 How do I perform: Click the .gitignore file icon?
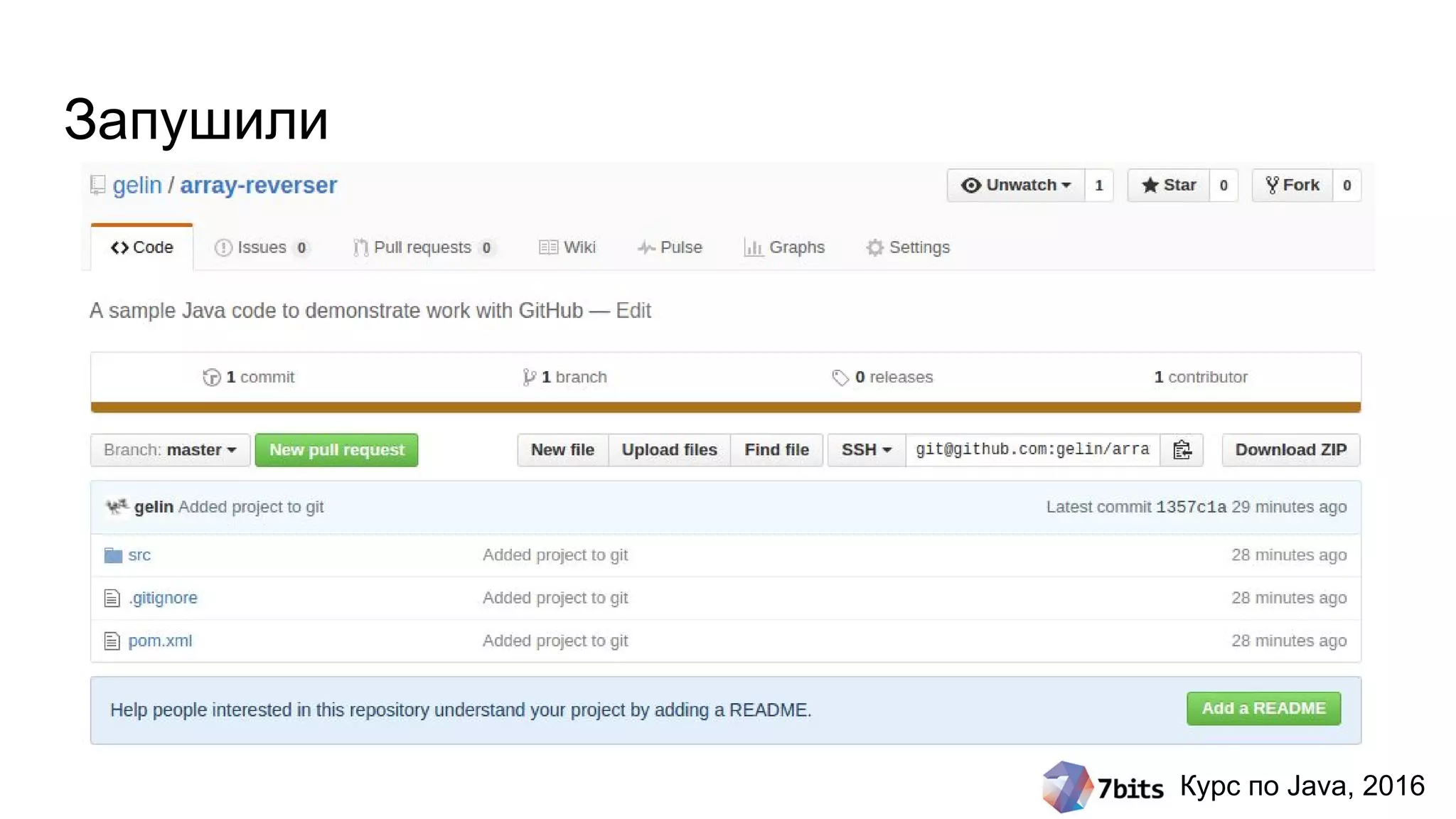pos(112,598)
